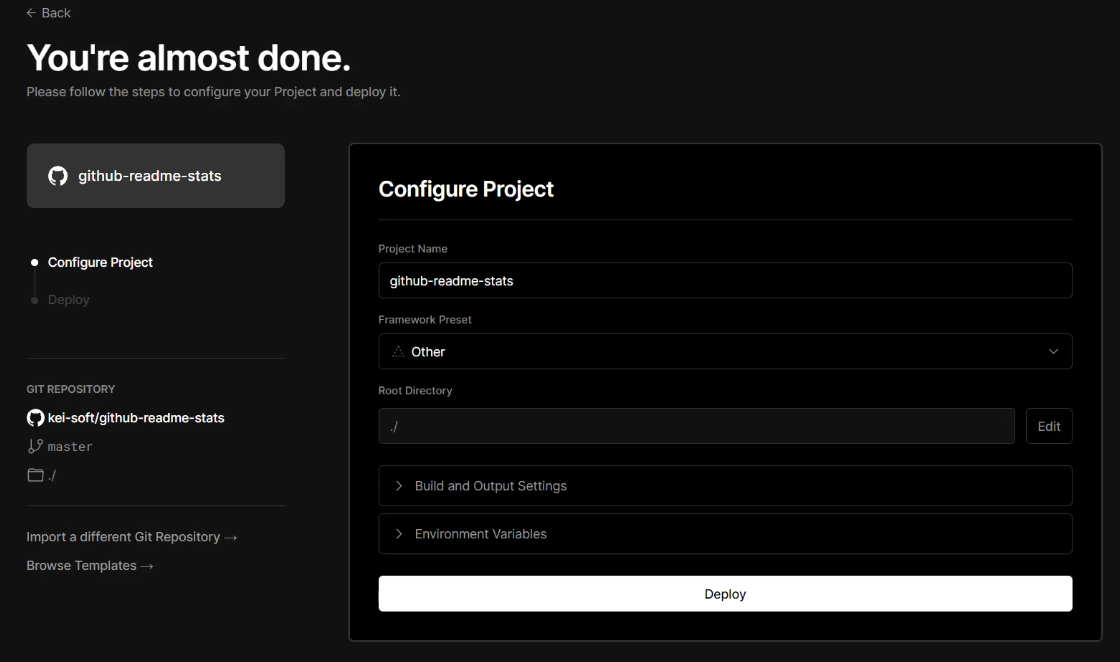Click the GitHub icon in the github-readme-stats card
The width and height of the screenshot is (1120, 662).
click(x=58, y=176)
